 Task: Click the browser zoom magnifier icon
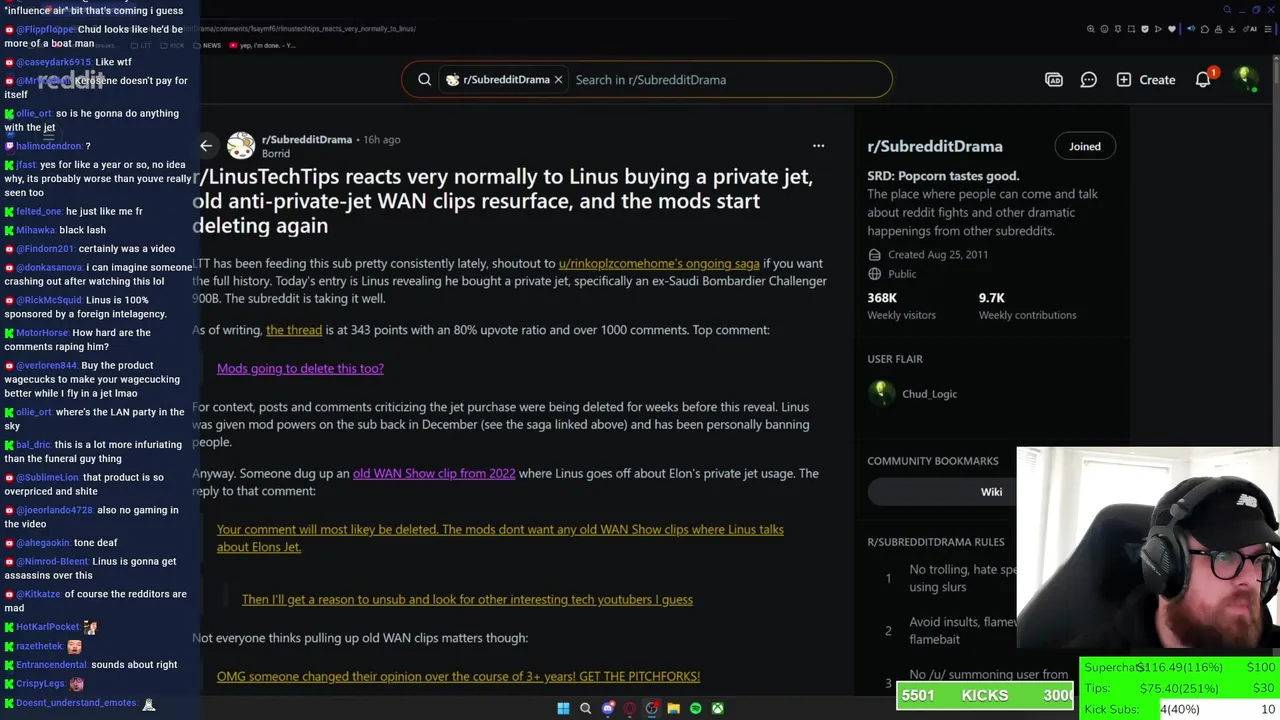[x=1091, y=29]
